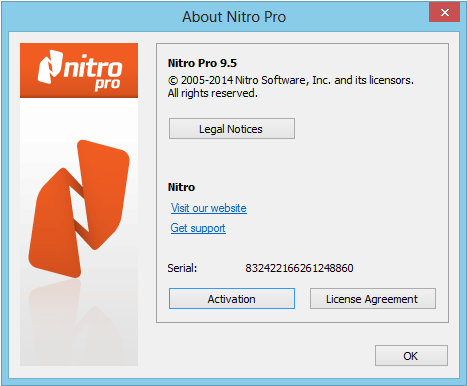Screen dimensions: 467x386
Task: Click the copyright symbol before 2005-2014
Action: click(x=173, y=80)
